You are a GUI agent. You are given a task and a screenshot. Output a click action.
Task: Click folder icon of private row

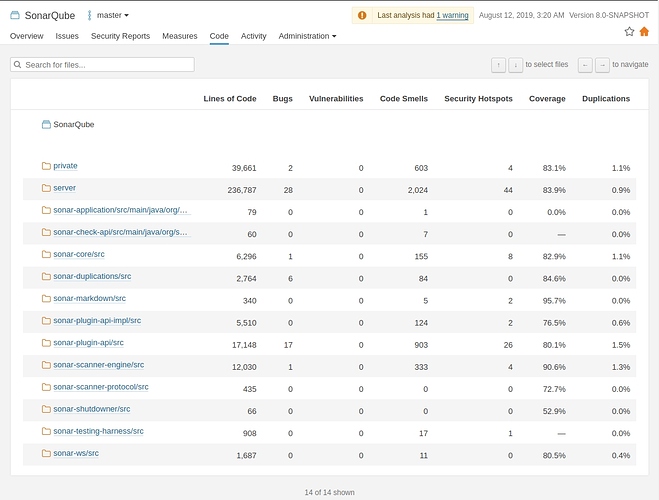(46, 166)
